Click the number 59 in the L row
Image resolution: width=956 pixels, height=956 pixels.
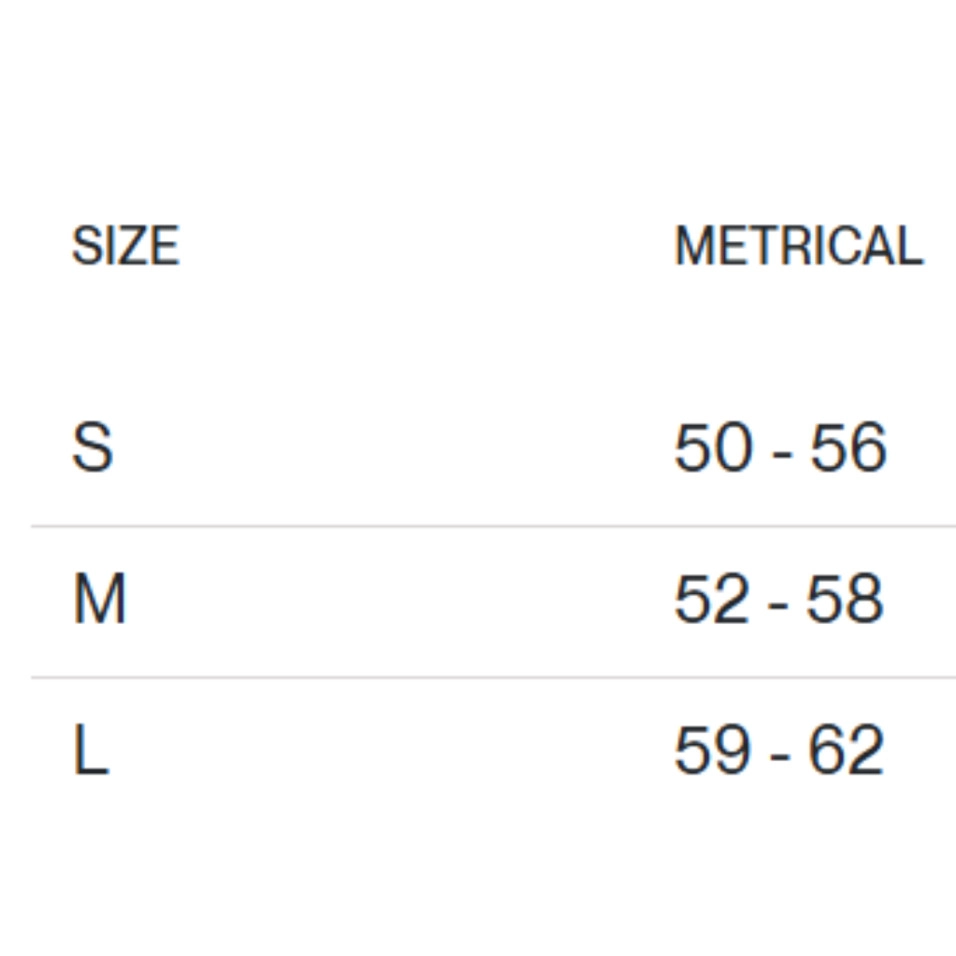click(712, 751)
